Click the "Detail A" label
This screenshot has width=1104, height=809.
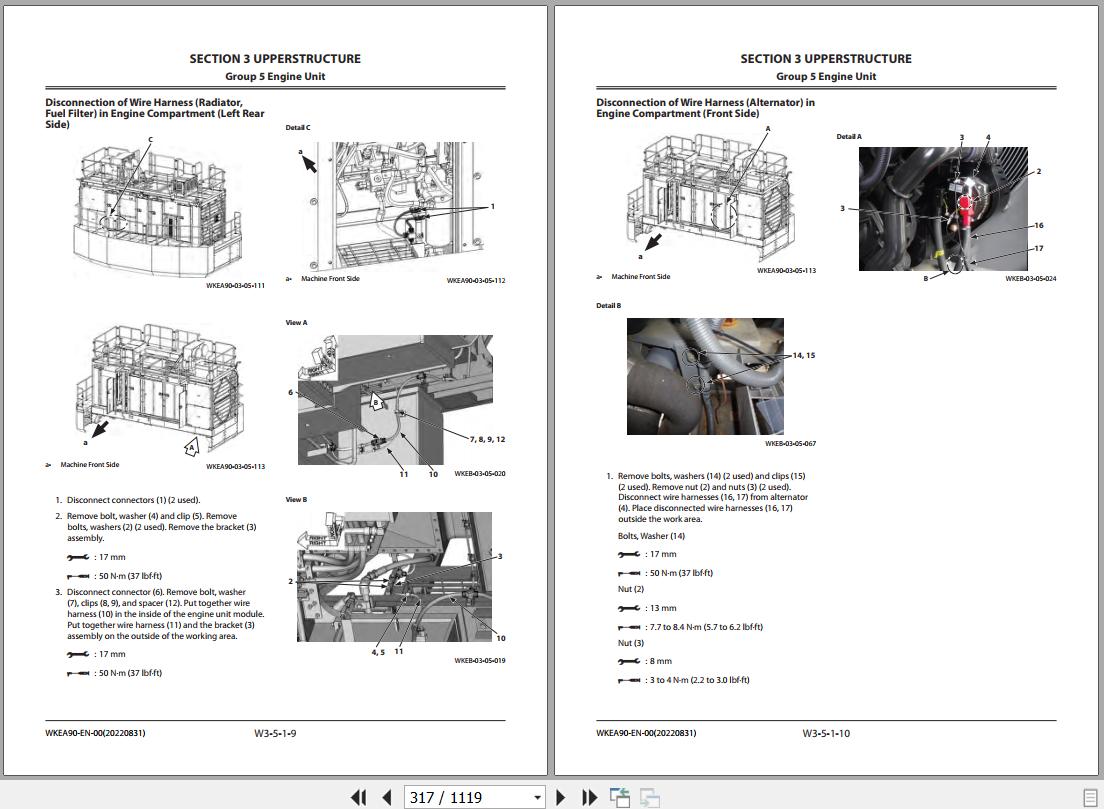[848, 137]
